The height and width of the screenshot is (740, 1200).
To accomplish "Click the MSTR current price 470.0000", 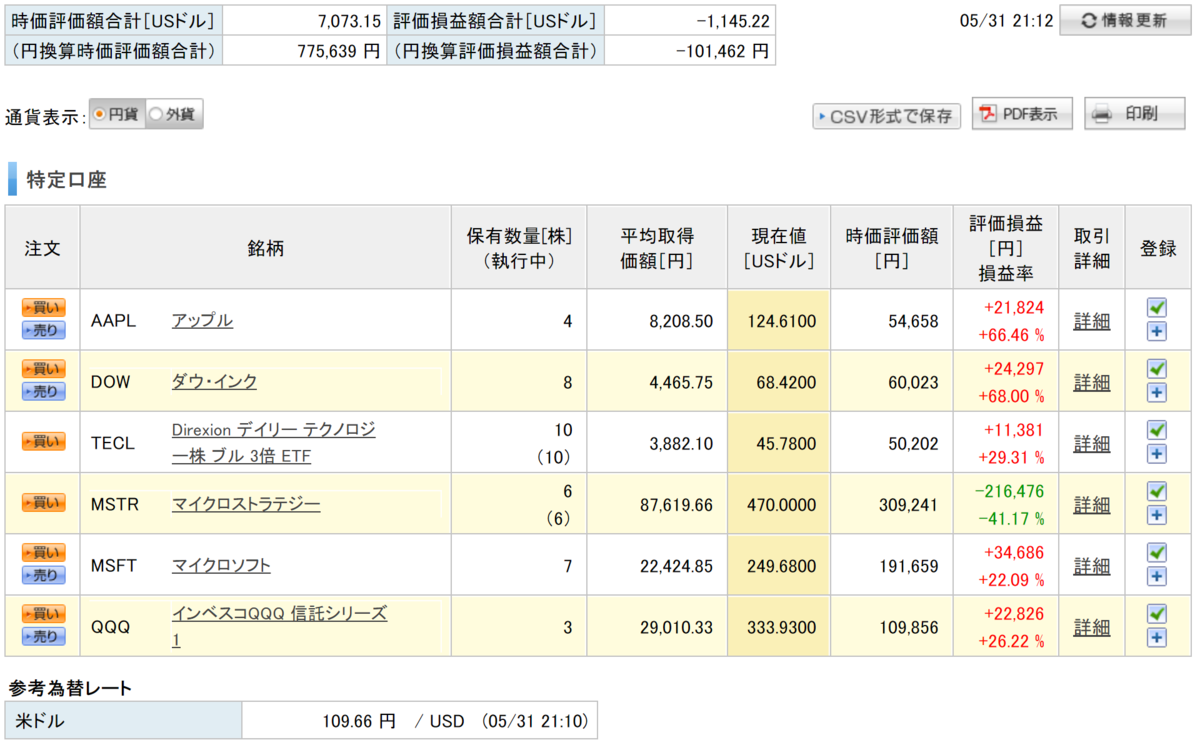I will pyautogui.click(x=781, y=505).
